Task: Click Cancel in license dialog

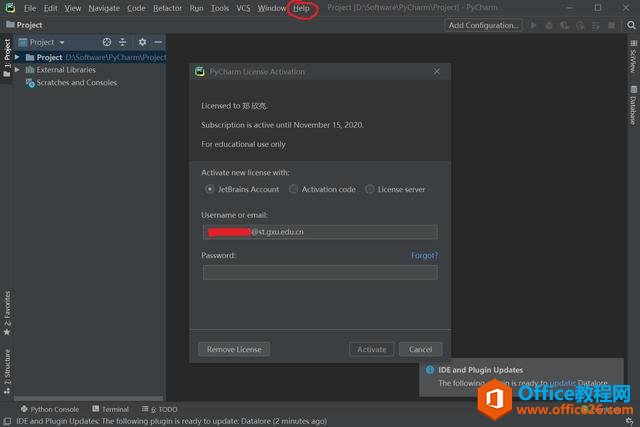Action: 420,349
